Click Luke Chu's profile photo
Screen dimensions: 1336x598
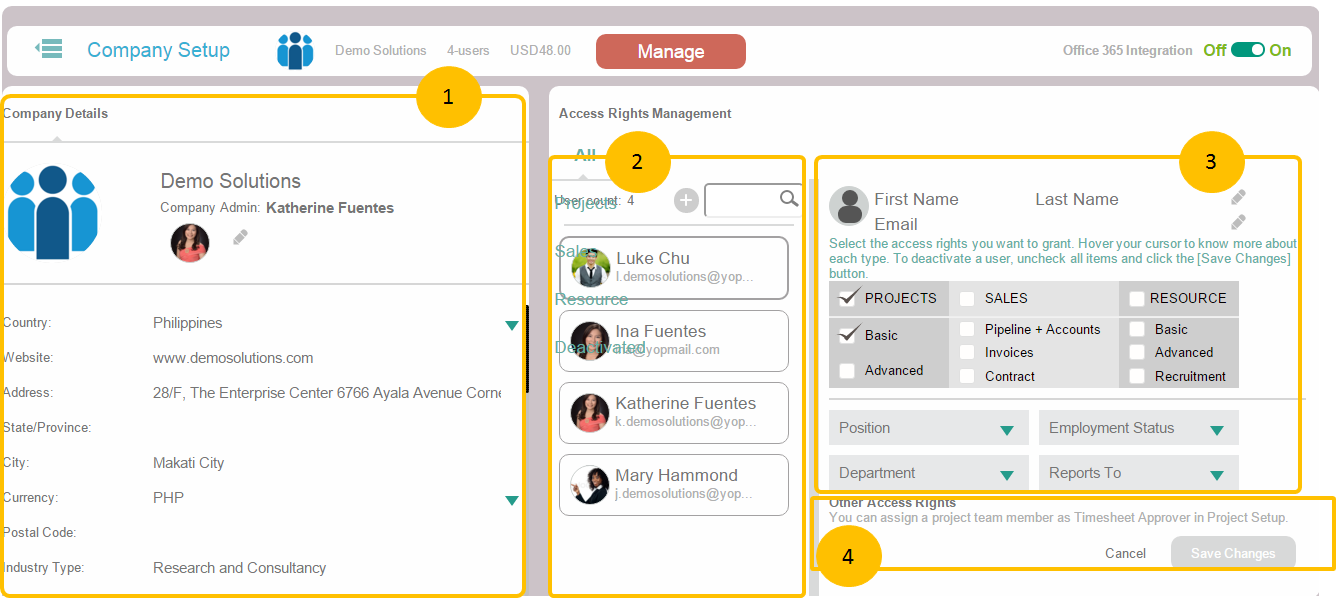(x=591, y=268)
